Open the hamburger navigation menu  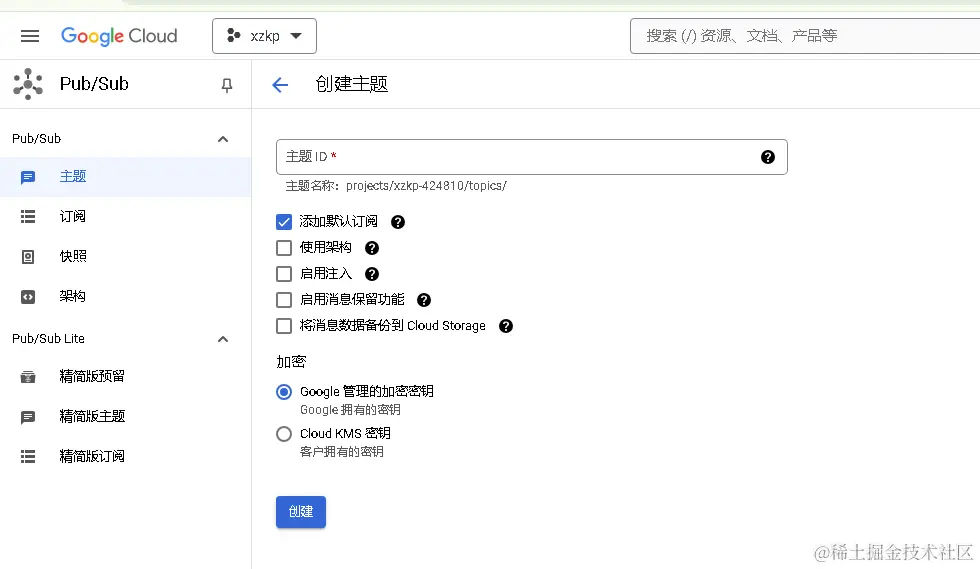pos(29,36)
